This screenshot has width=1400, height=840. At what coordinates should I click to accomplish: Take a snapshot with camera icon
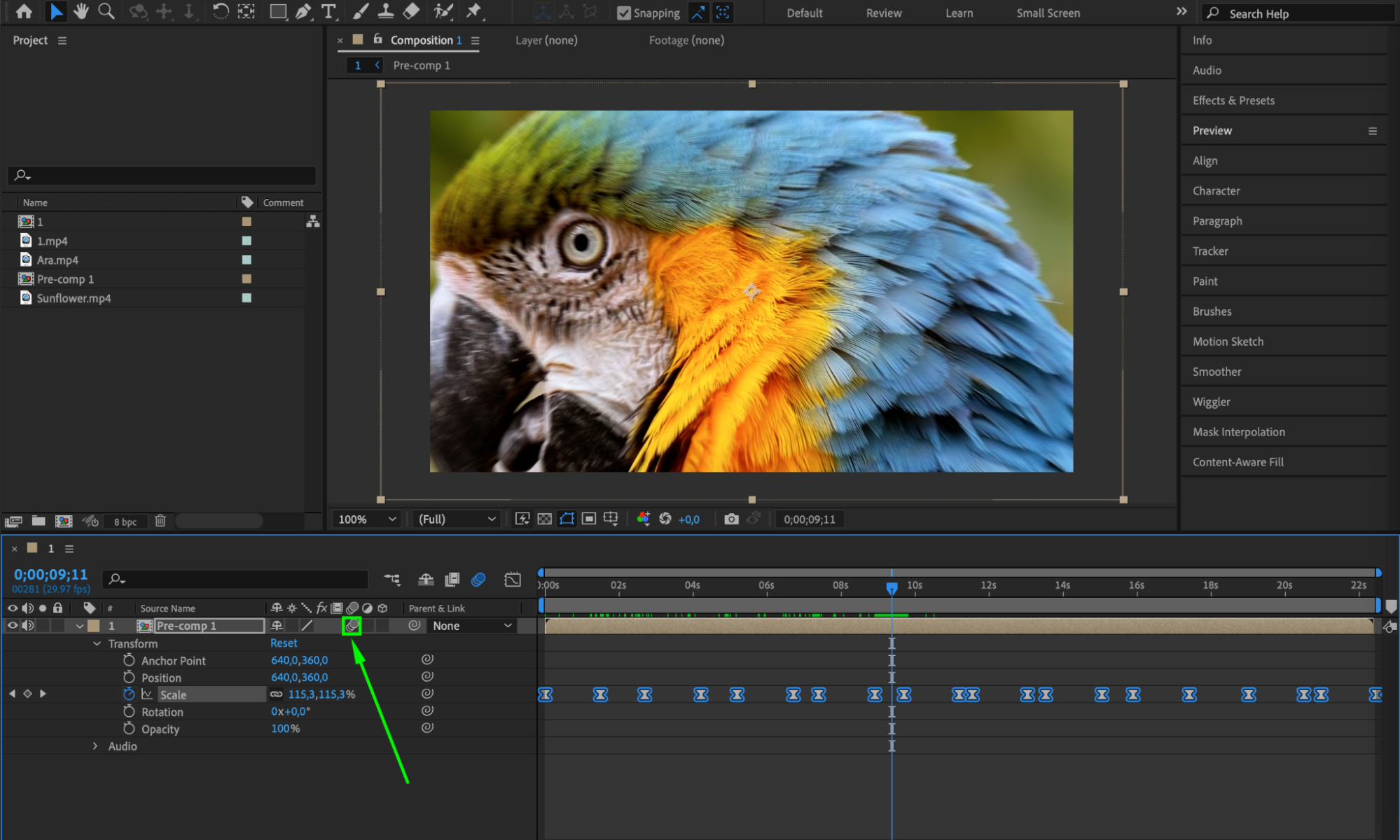[x=731, y=519]
